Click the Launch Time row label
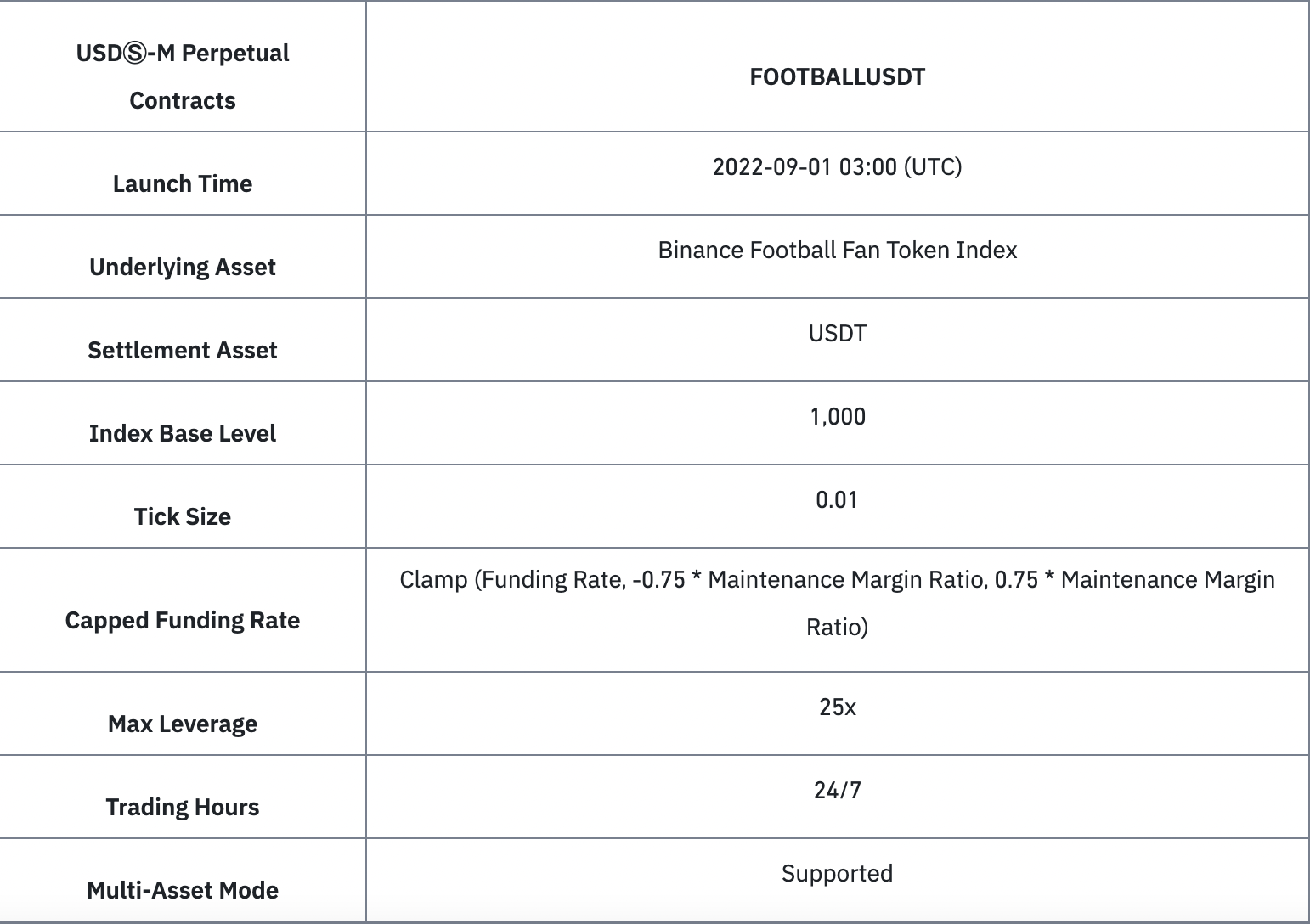 [x=183, y=183]
